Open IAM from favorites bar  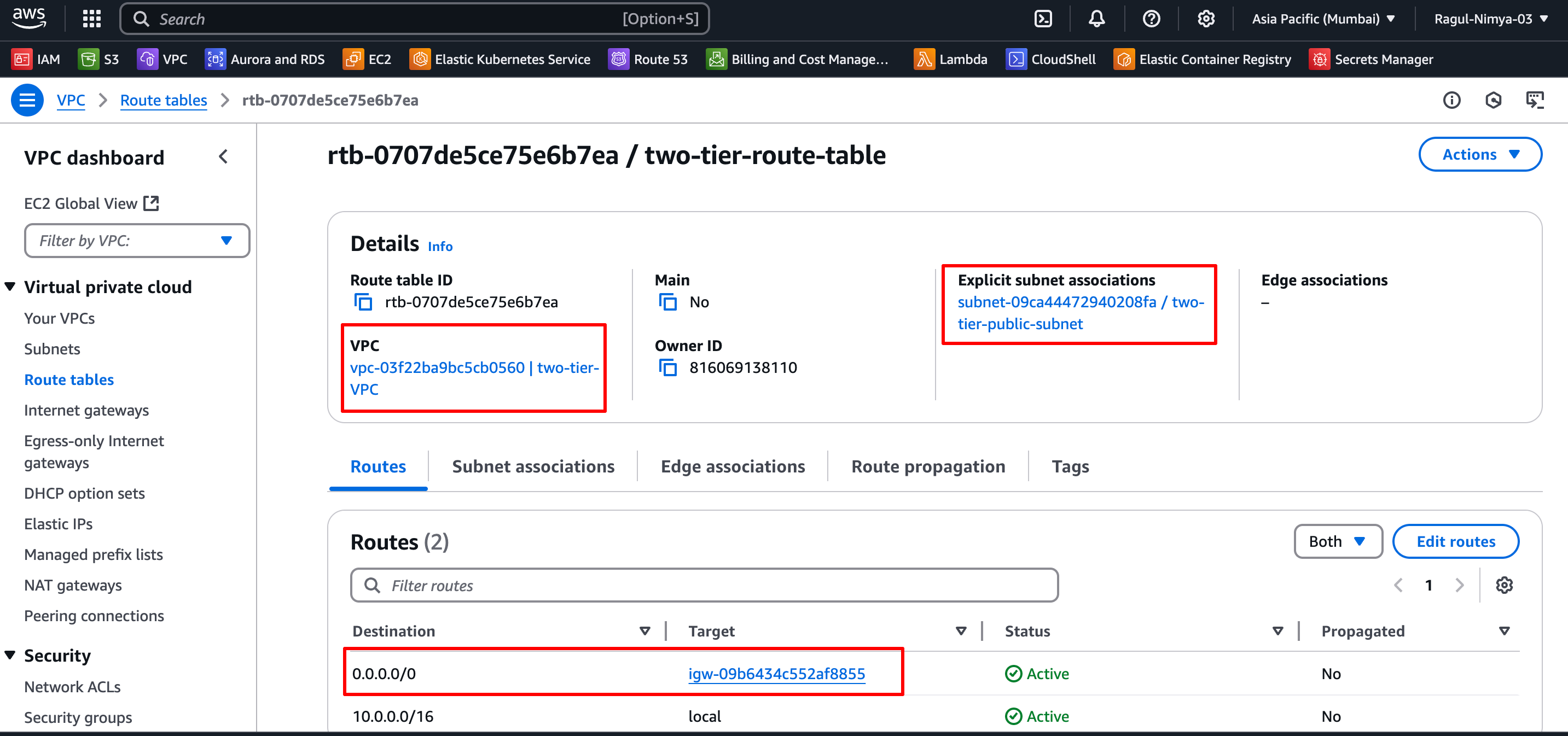point(36,59)
